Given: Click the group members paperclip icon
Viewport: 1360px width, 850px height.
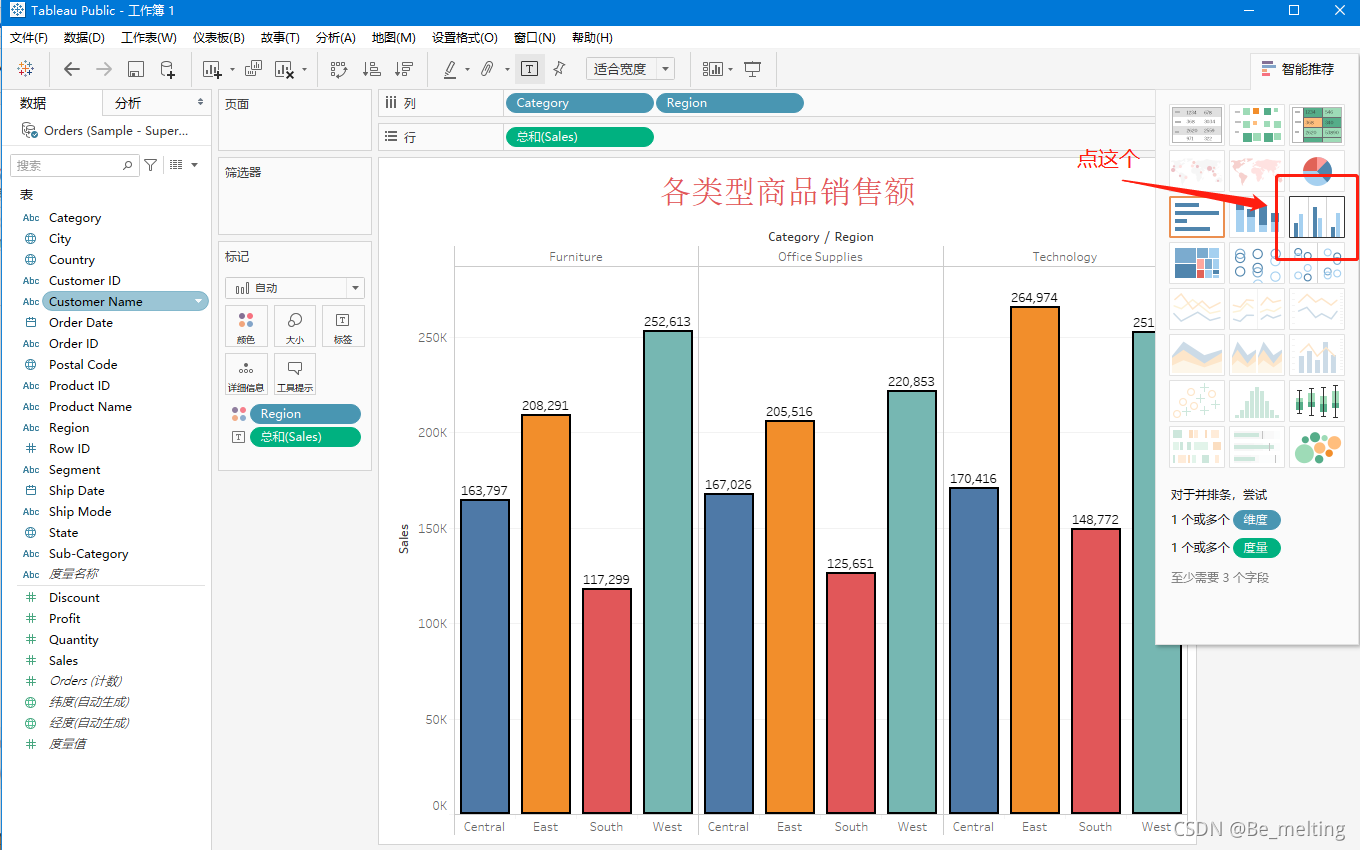Looking at the screenshot, I should pos(487,69).
